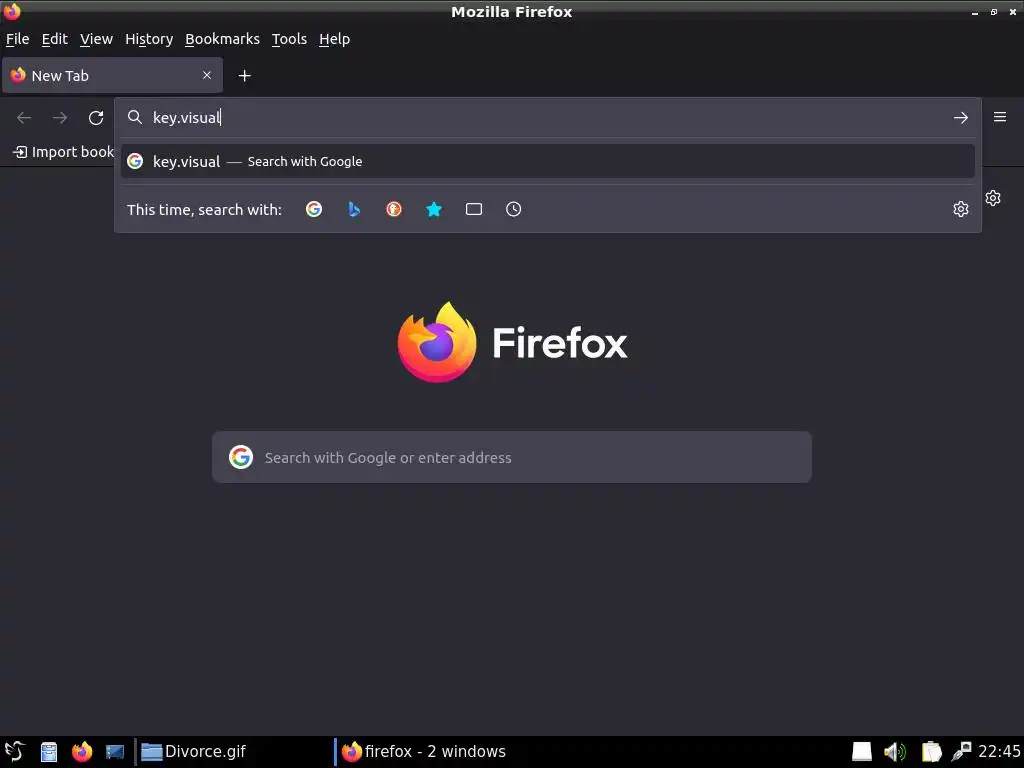Open the Bookmarks menu
This screenshot has height=768, width=1024.
tap(222, 39)
